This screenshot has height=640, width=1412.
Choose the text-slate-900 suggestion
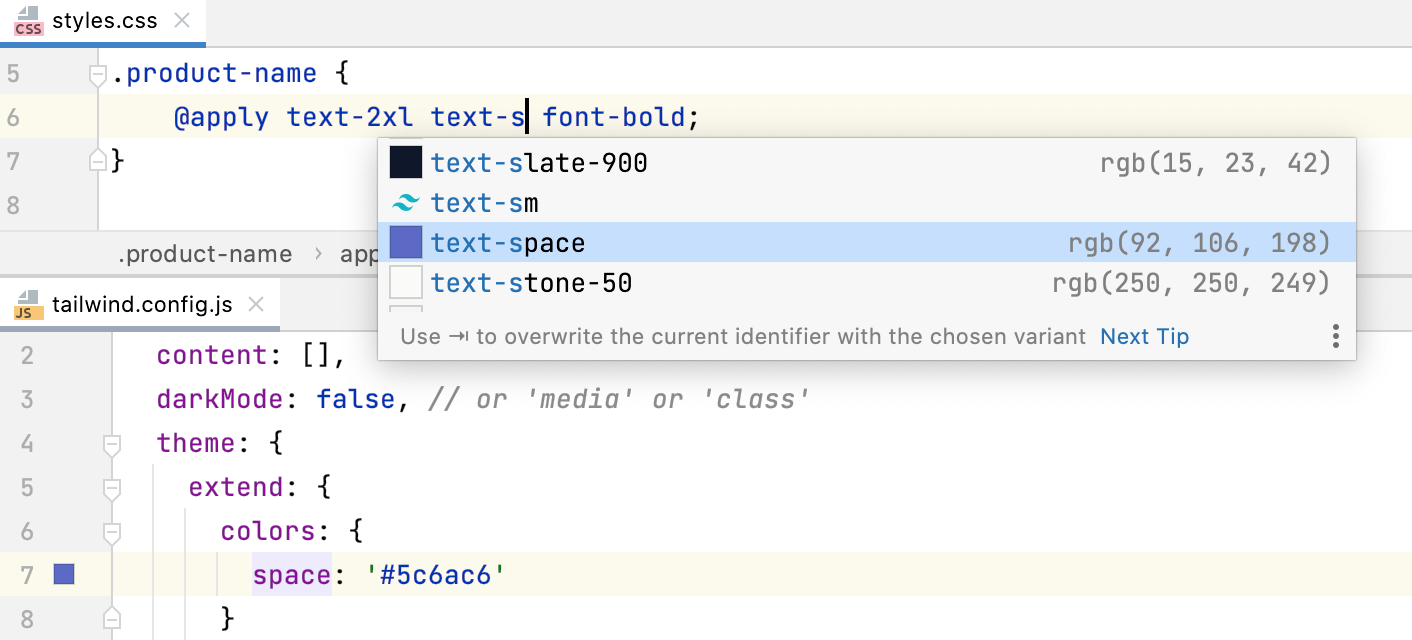point(540,161)
